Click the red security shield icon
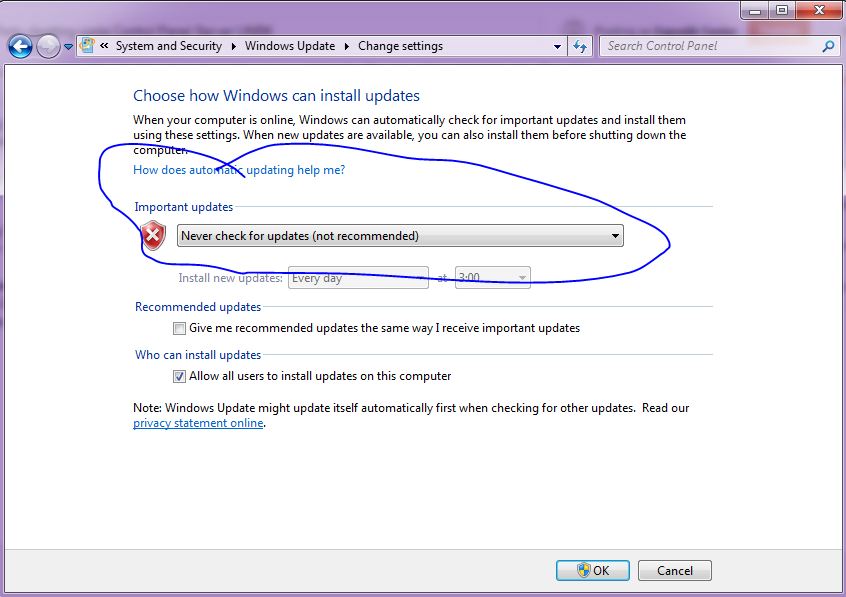846x597 pixels. pos(152,235)
